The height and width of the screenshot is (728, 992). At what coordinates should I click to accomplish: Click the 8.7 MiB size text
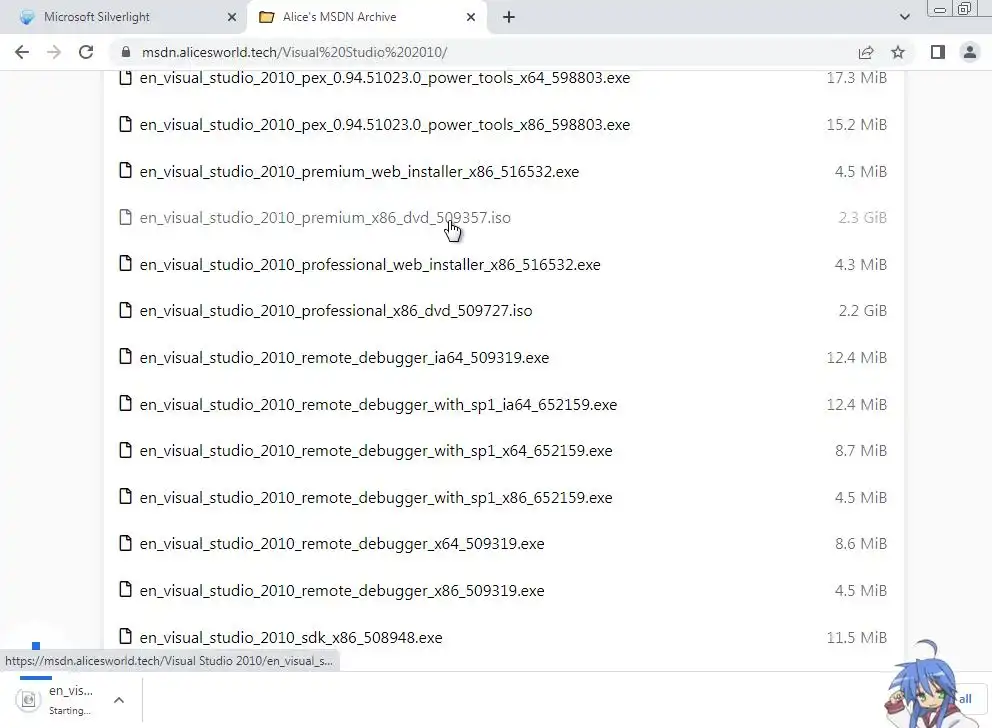tap(860, 450)
